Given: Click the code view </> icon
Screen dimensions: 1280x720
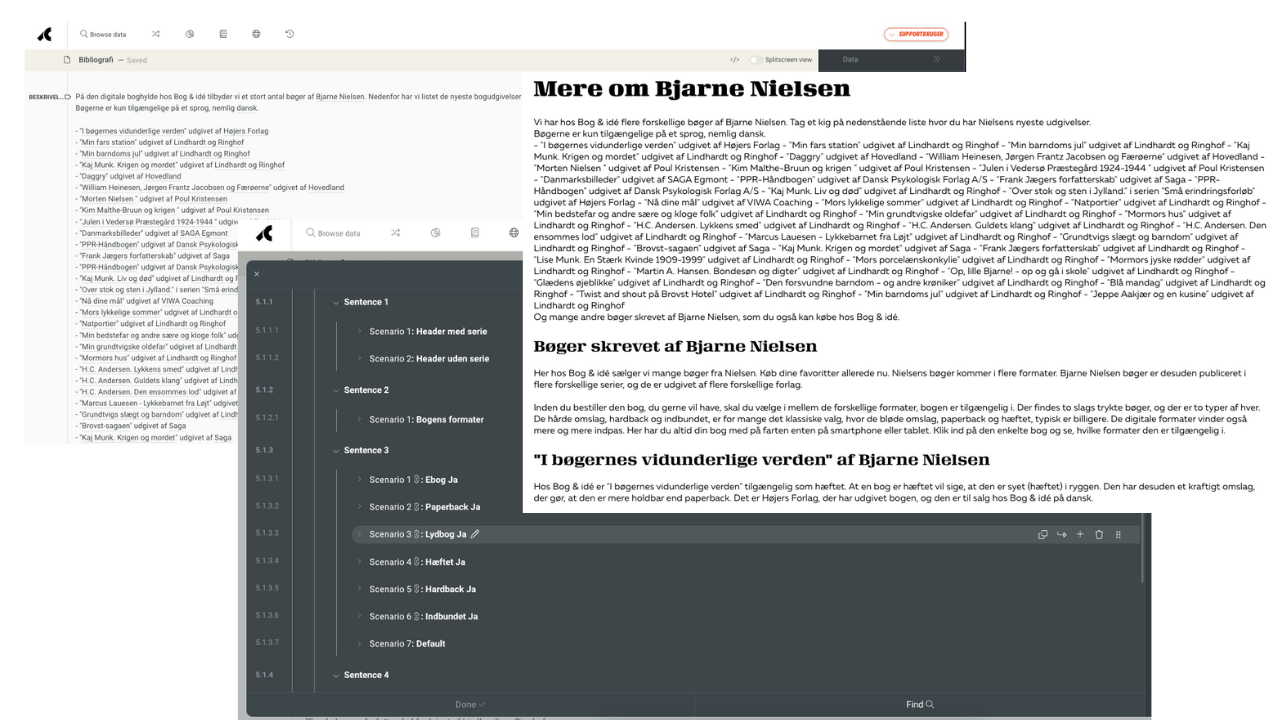Looking at the screenshot, I should point(735,60).
